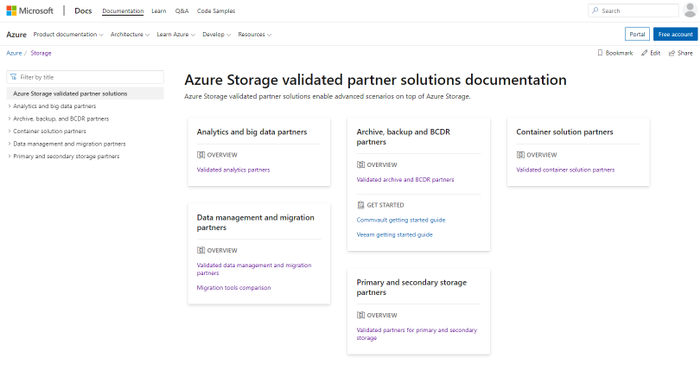700x371 pixels.
Task: Open the Architecture dropdown menu
Action: (x=130, y=34)
